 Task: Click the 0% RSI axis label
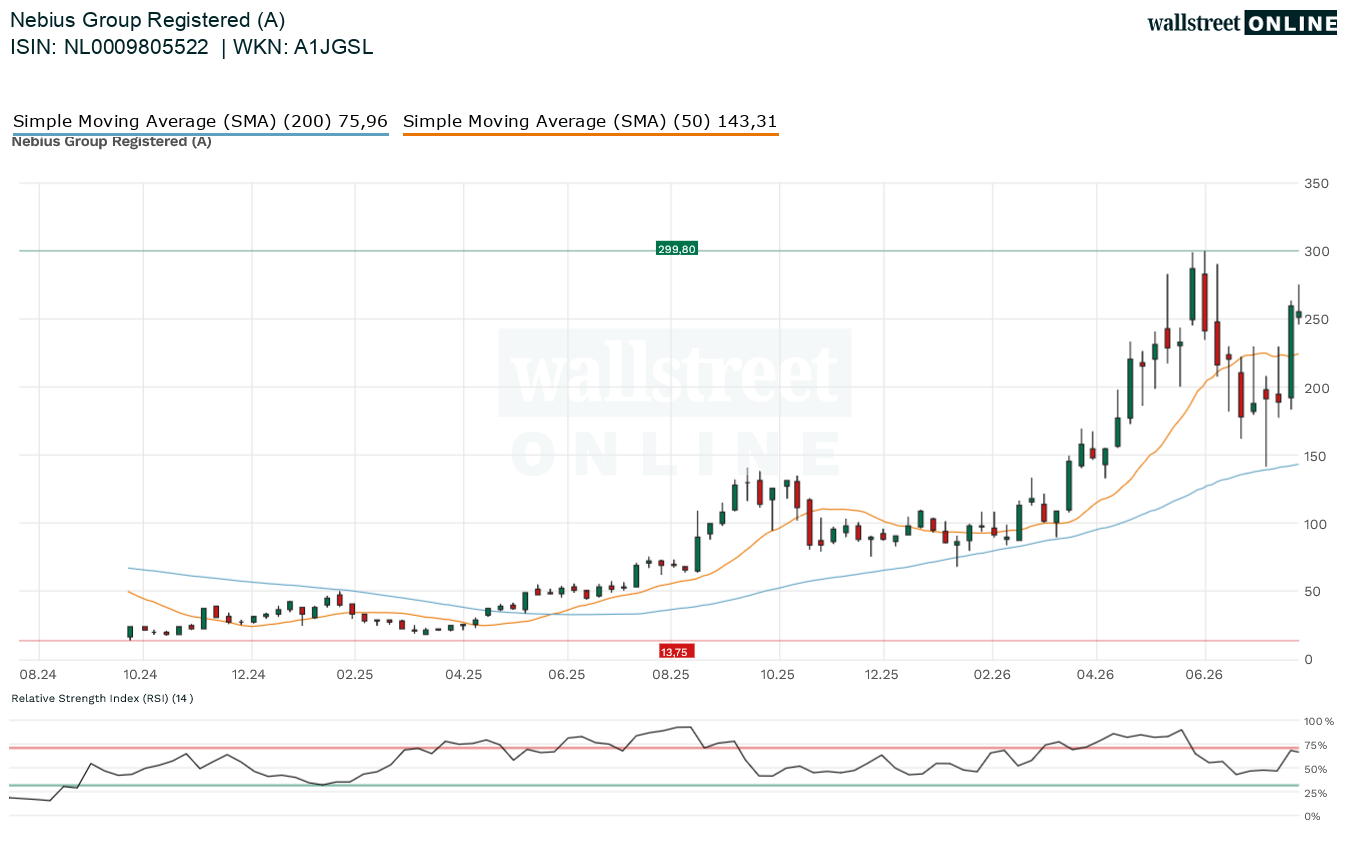coord(1312,817)
